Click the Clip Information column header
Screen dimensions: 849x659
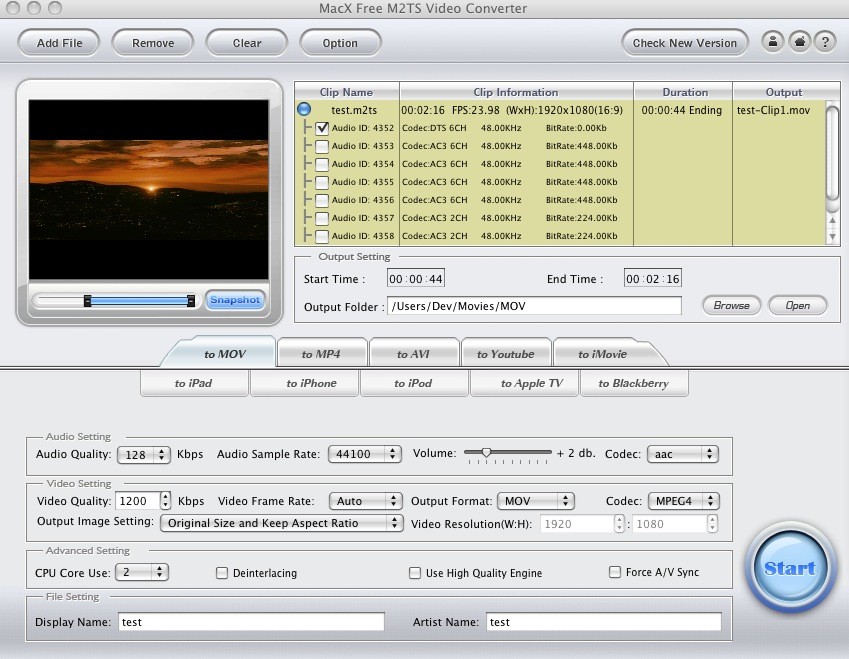tap(516, 92)
